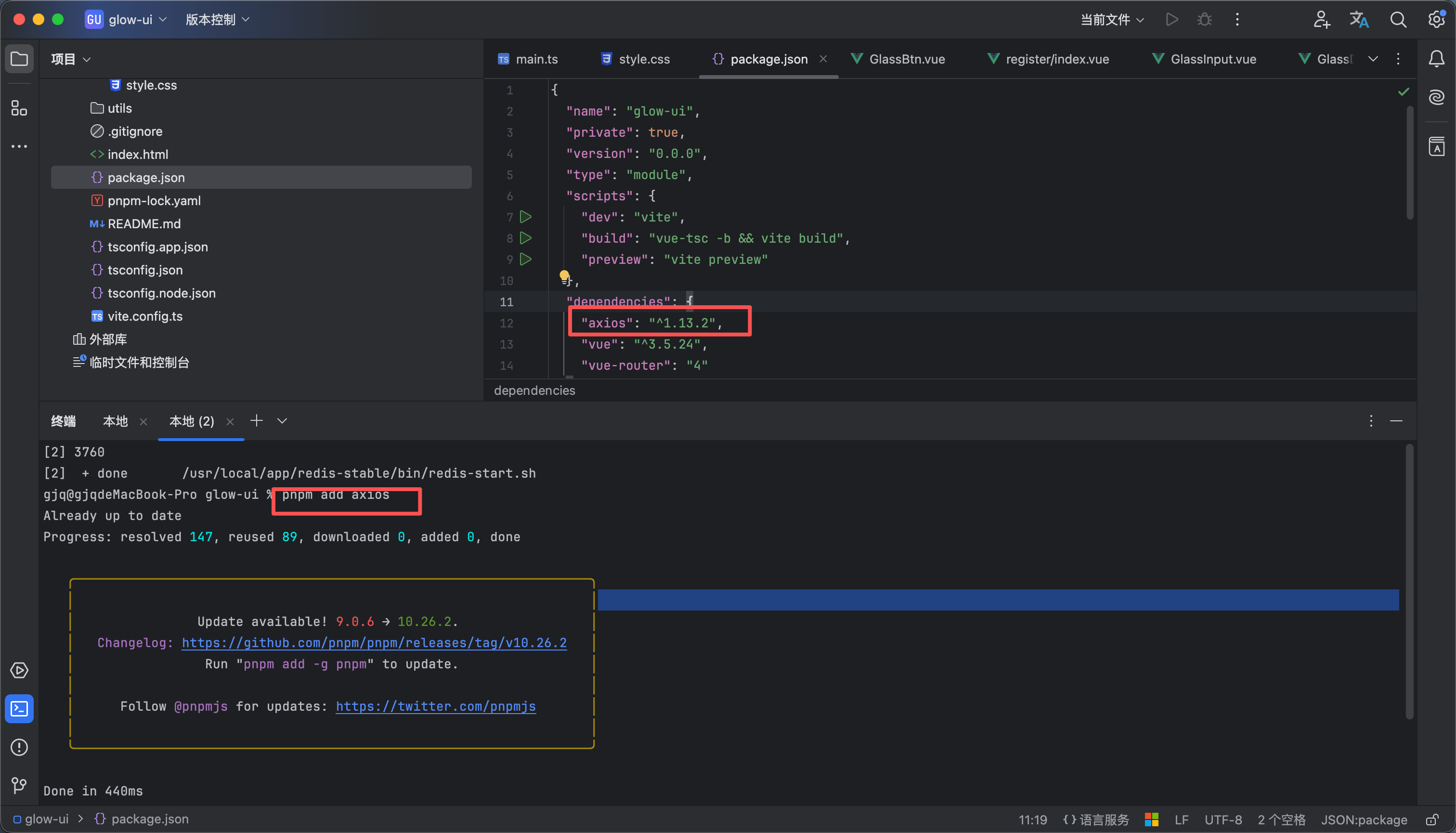Open the 当前文件 run configuration dropdown
Screen dimensions: 1456x833
pos(1112,19)
